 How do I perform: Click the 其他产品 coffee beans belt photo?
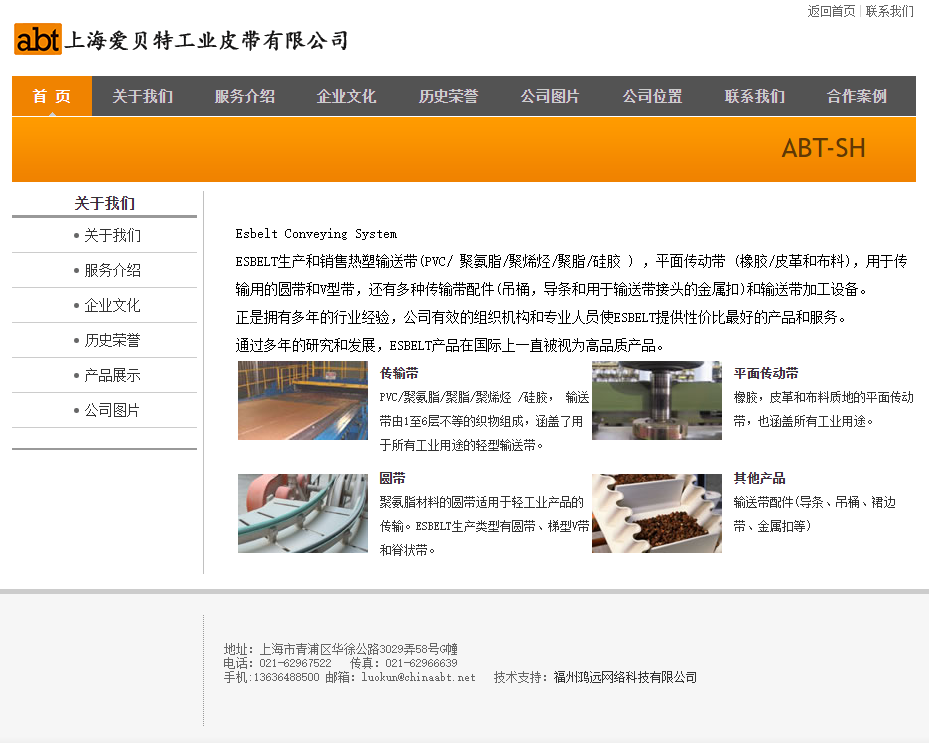656,513
